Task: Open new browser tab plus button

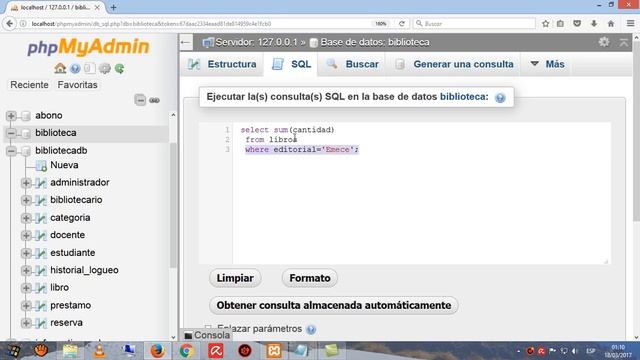Action: [x=113, y=7]
